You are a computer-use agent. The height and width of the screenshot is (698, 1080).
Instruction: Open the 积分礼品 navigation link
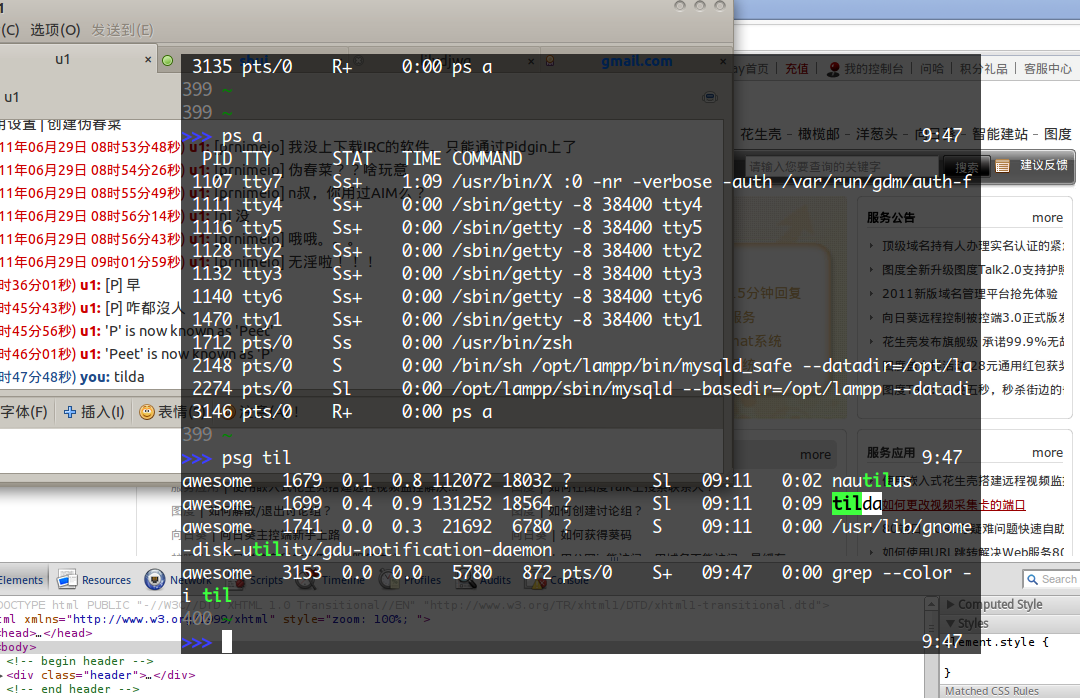pyautogui.click(x=984, y=69)
